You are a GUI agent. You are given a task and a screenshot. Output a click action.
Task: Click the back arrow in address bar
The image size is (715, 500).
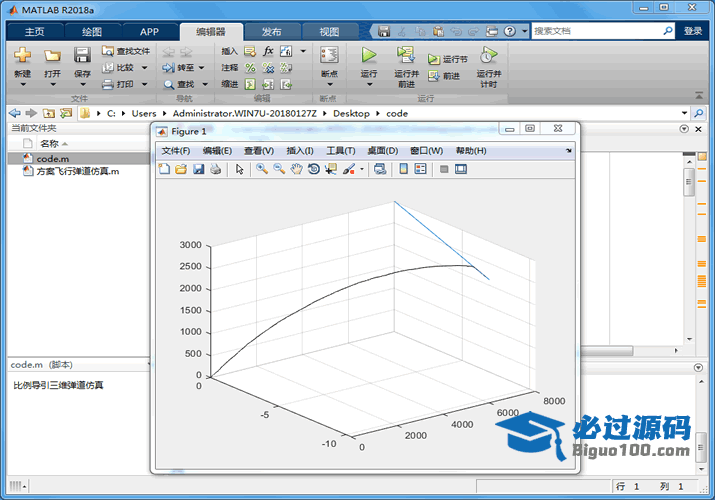(15, 113)
